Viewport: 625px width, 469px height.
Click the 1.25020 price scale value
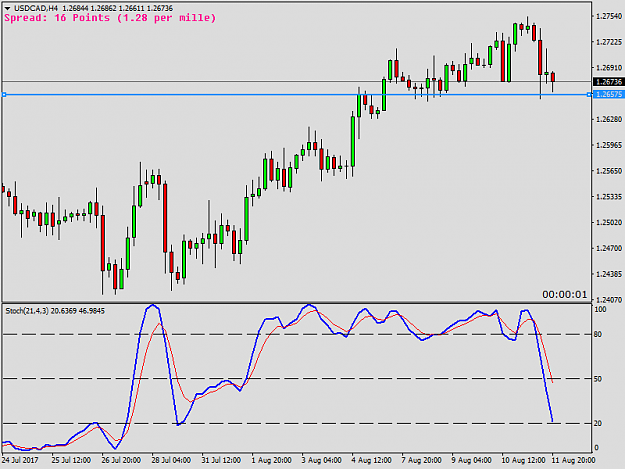pos(609,222)
